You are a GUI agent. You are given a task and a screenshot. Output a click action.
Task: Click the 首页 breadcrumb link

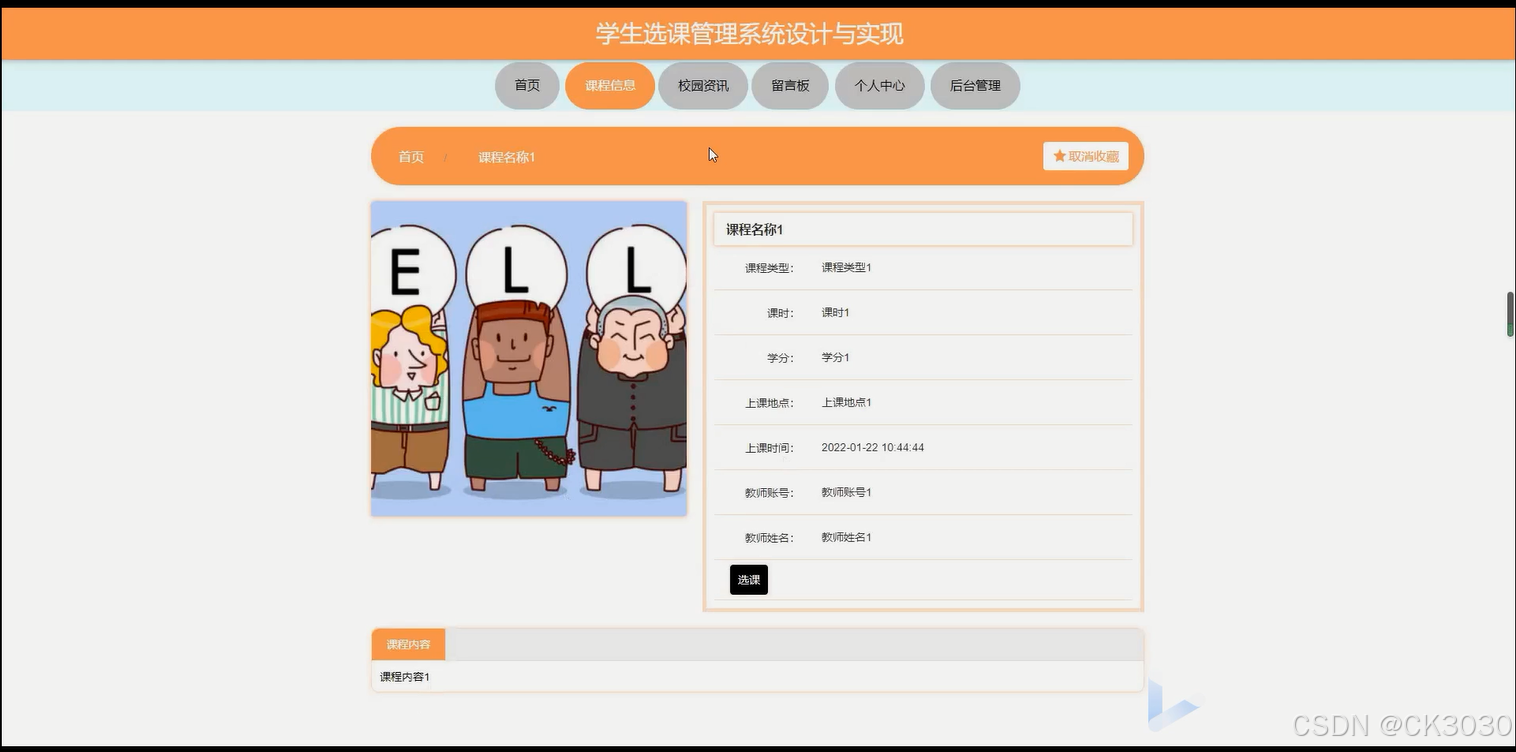(x=411, y=157)
